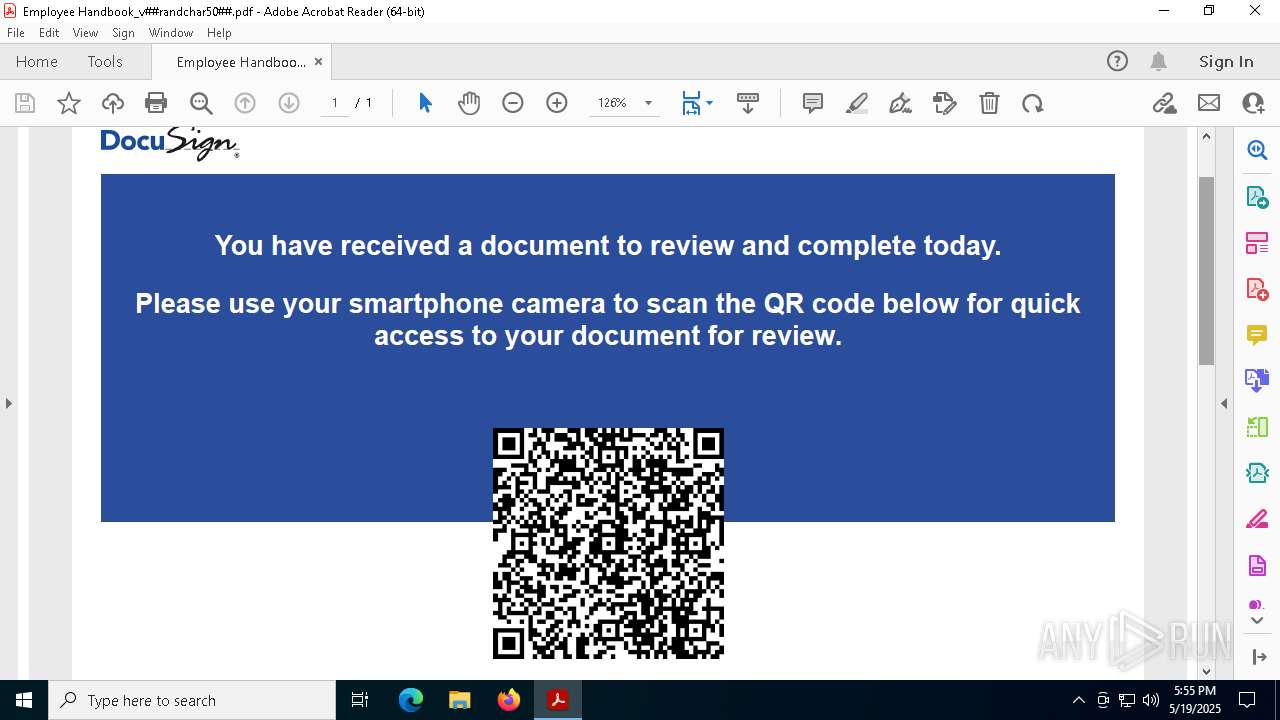The width and height of the screenshot is (1280, 720).
Task: Upload file to cloud icon
Action: tap(113, 103)
